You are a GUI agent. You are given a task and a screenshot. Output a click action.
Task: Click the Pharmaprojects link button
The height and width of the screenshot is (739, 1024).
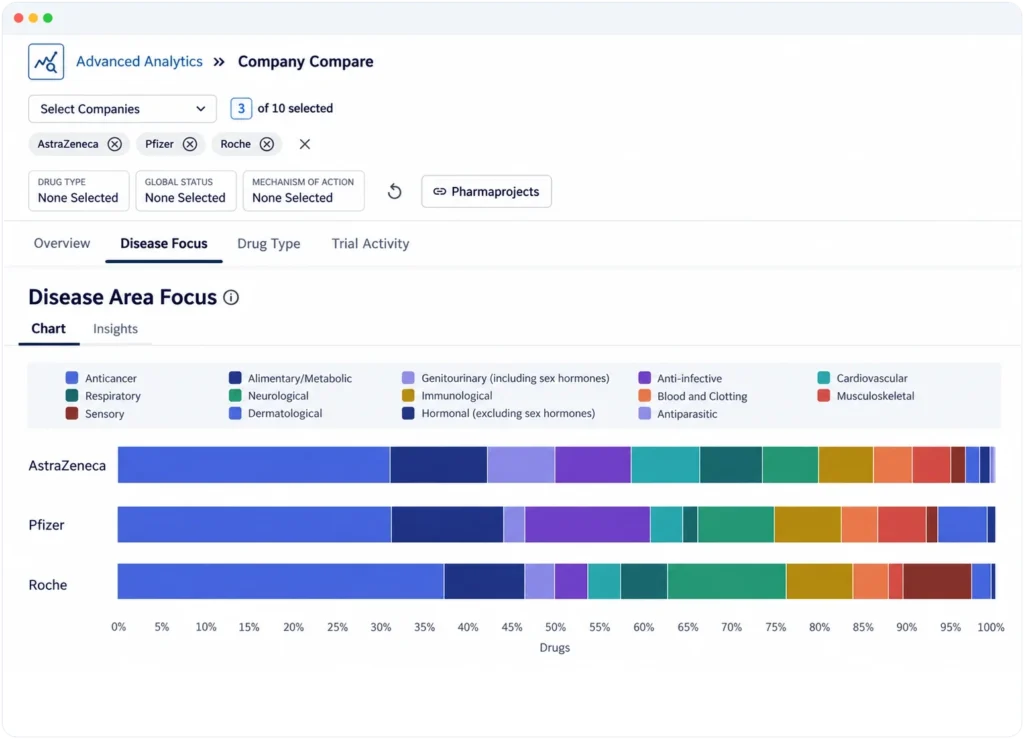click(487, 191)
